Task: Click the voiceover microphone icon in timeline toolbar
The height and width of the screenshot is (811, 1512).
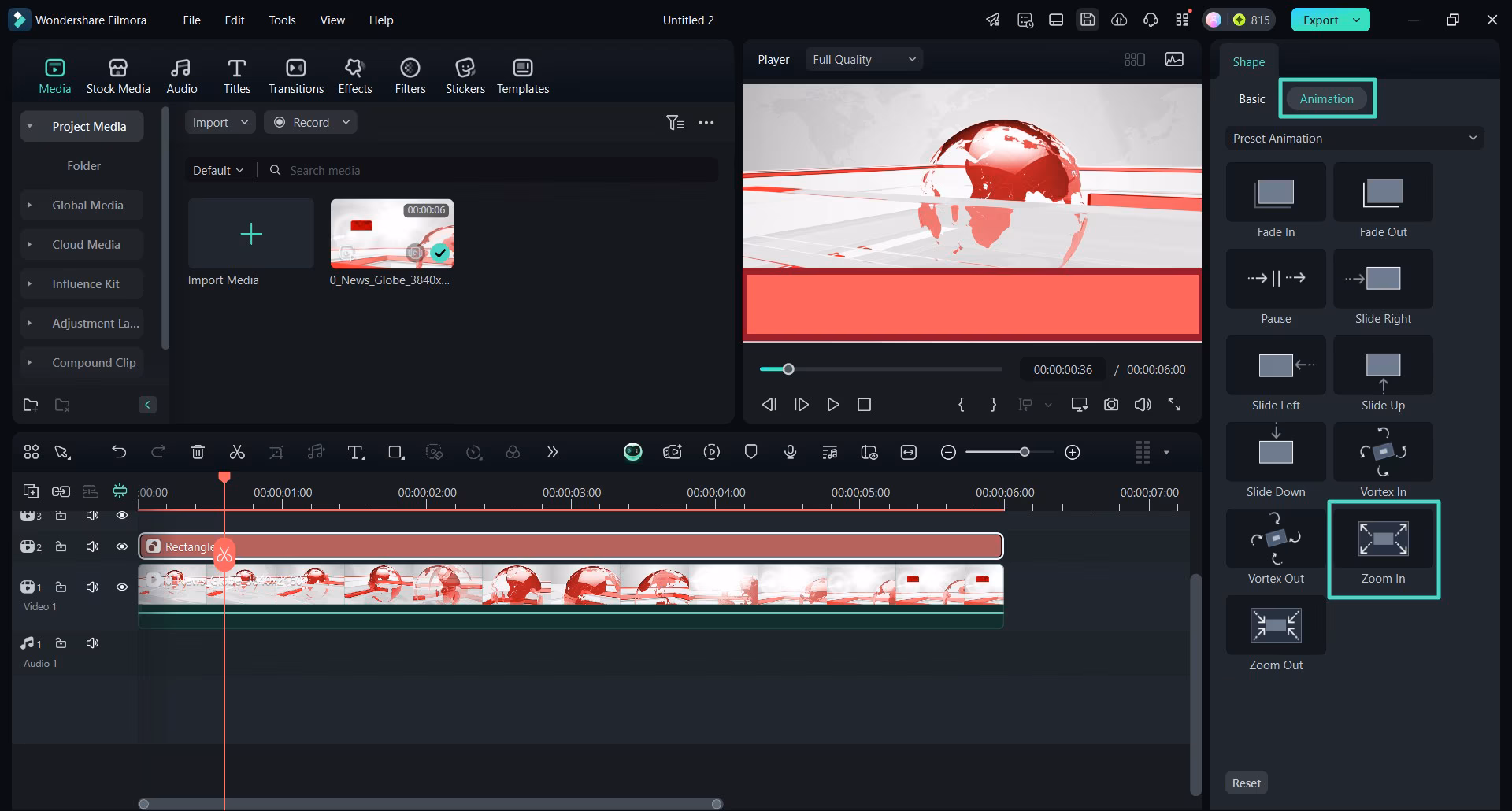Action: (790, 452)
